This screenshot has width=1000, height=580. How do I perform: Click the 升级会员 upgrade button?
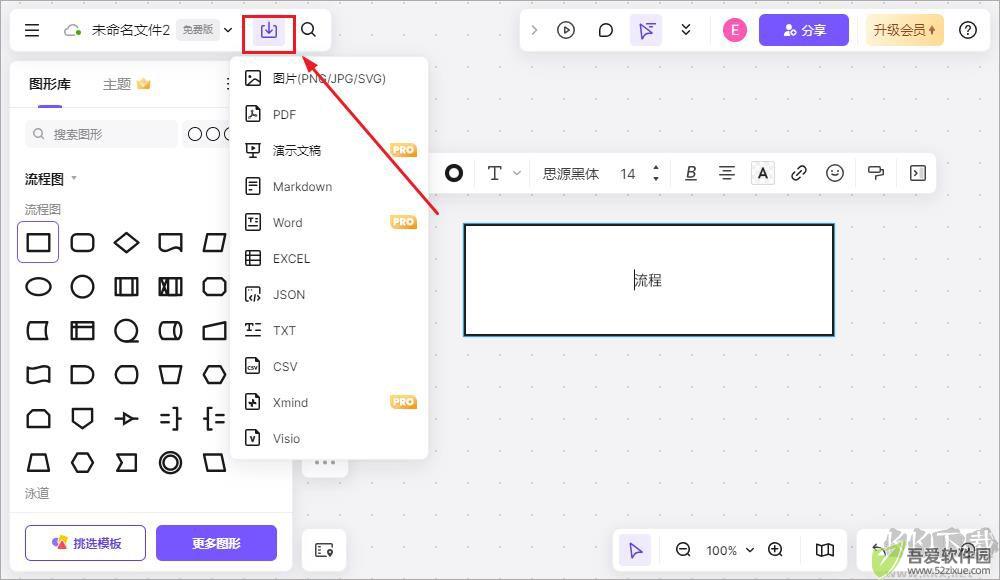(x=904, y=30)
